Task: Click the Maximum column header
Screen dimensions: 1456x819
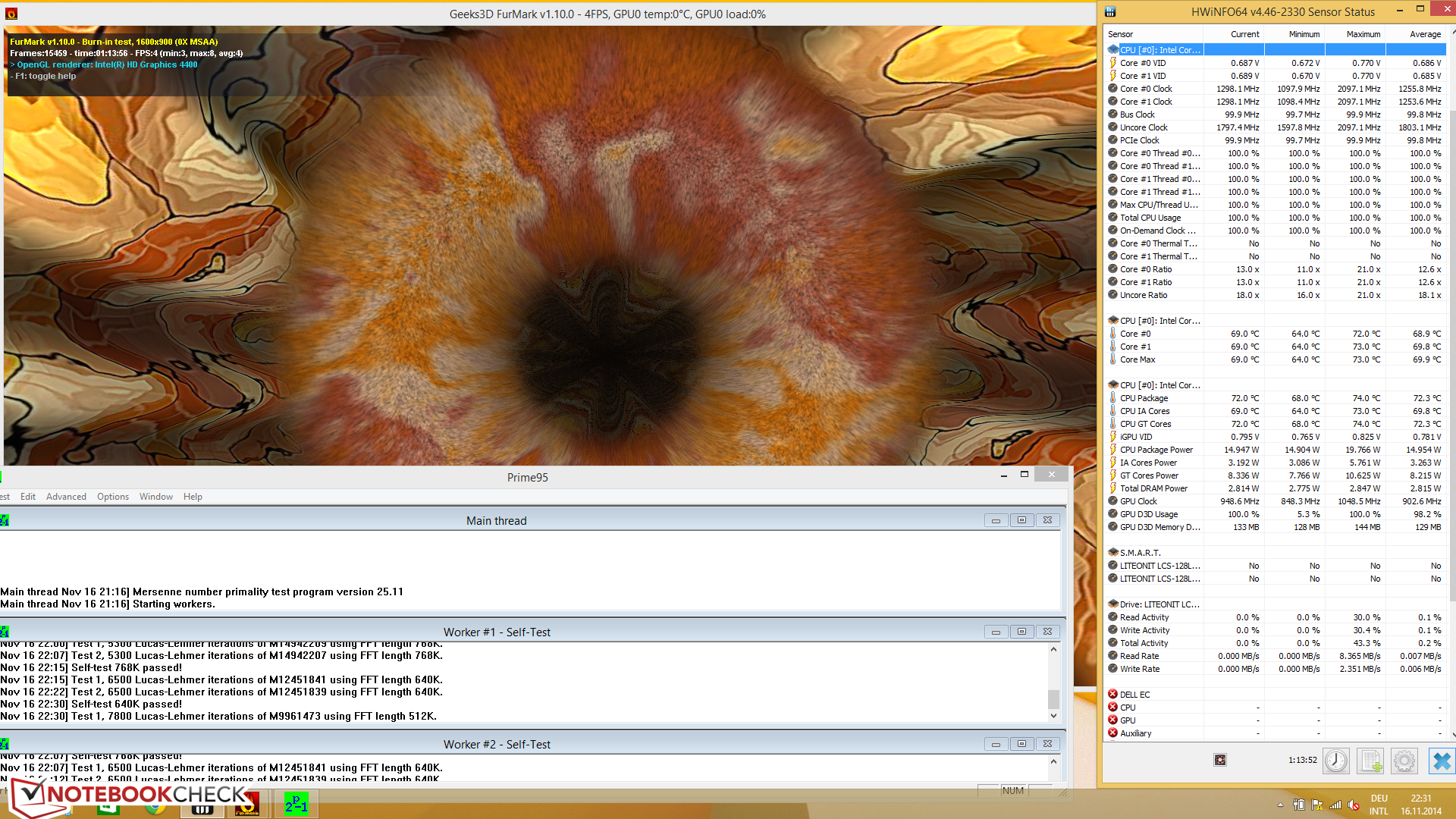Action: click(x=1363, y=34)
